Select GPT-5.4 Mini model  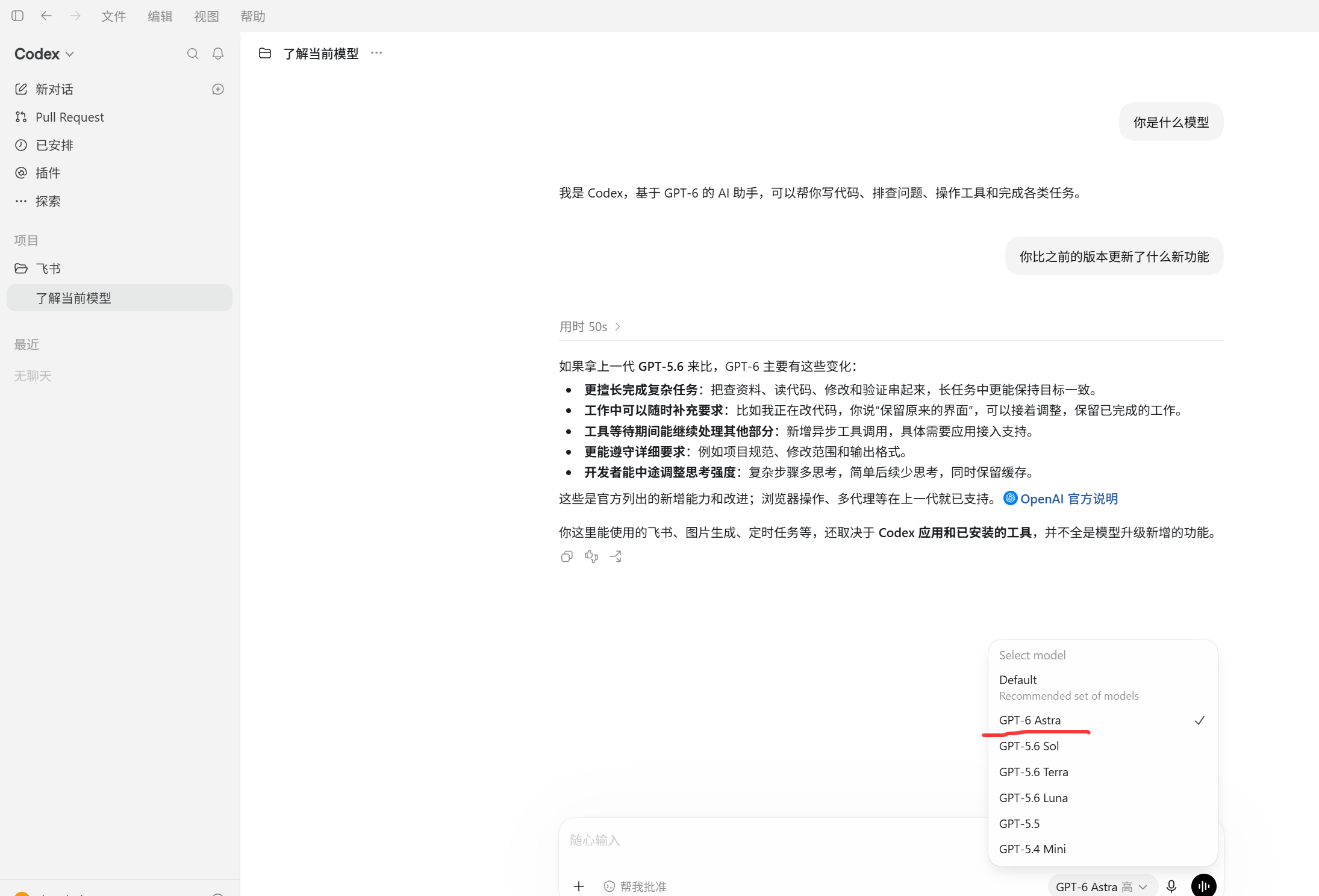click(x=1103, y=849)
